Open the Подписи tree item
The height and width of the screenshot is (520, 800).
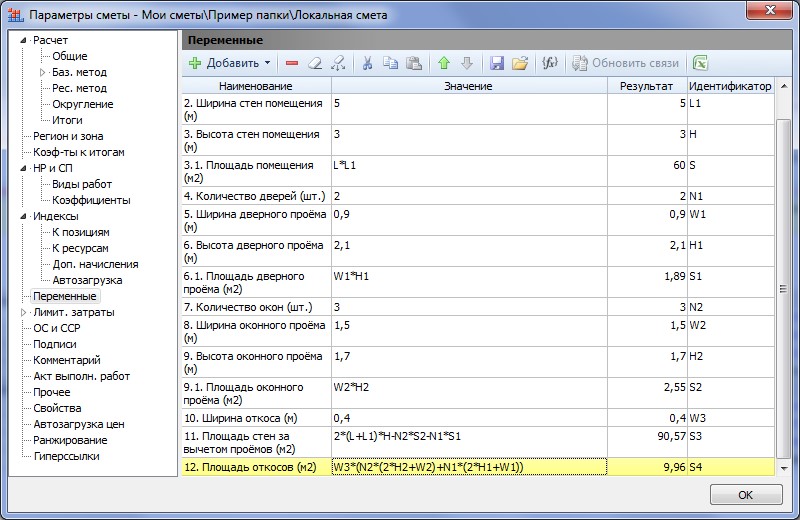[x=55, y=344]
